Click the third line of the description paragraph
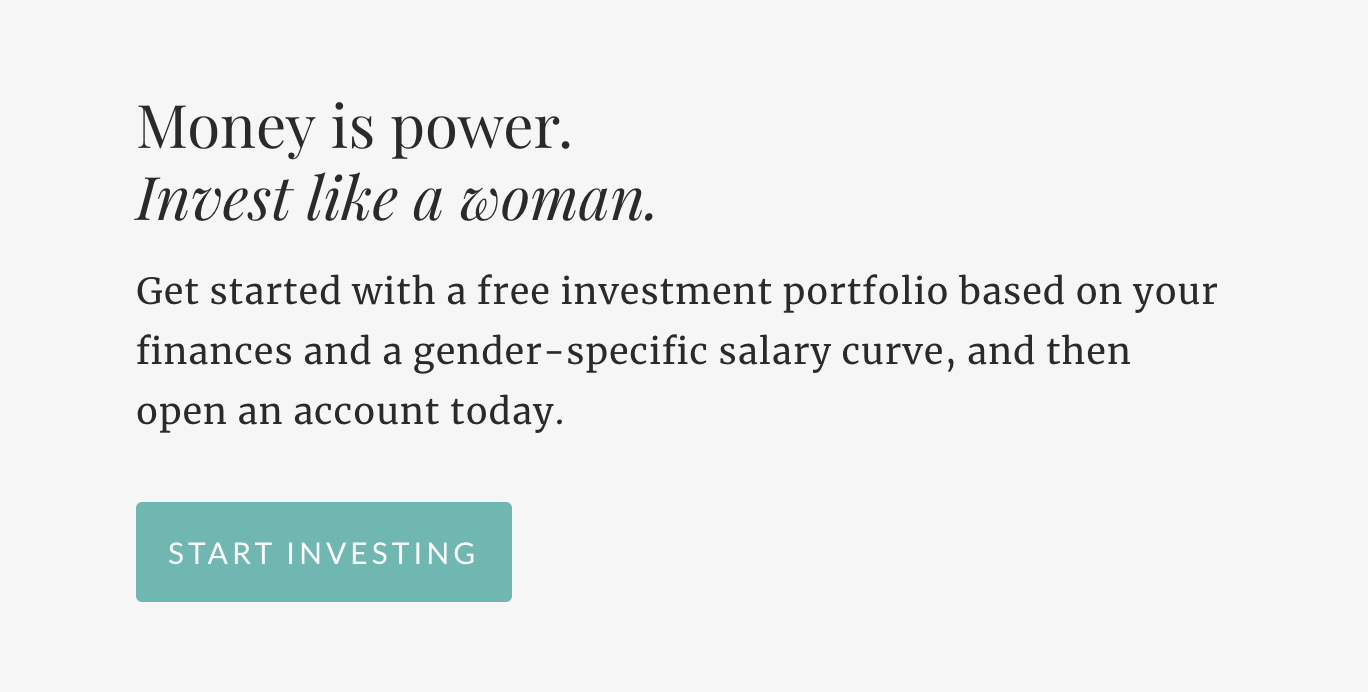 [x=349, y=411]
